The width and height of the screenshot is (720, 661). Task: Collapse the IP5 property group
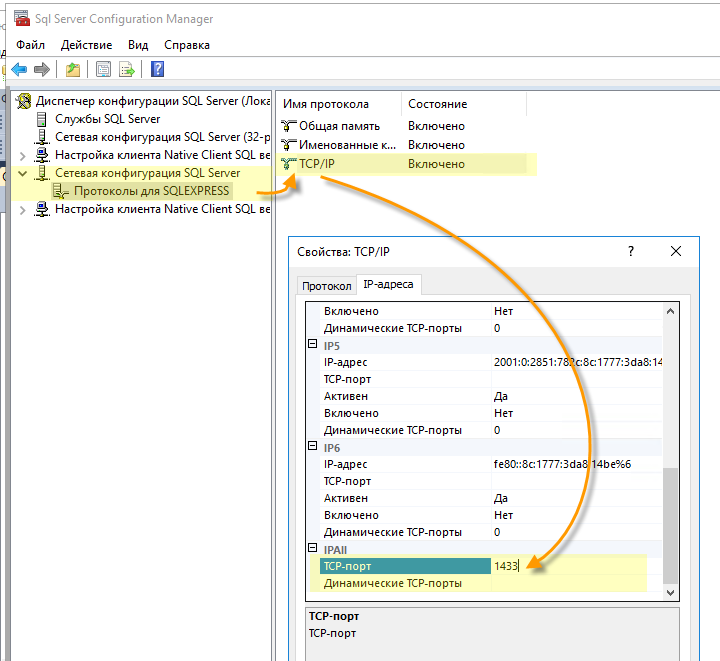tap(312, 344)
